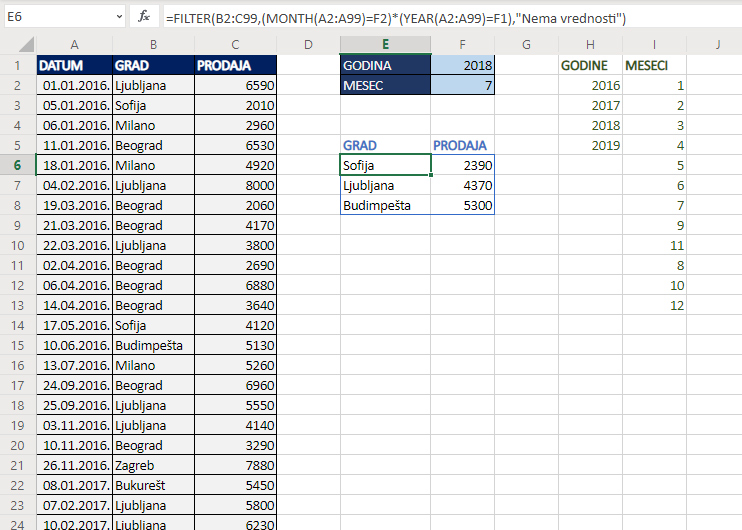Click the Budimpešta cell in filtered results
The width and height of the screenshot is (742, 530).
pos(385,205)
